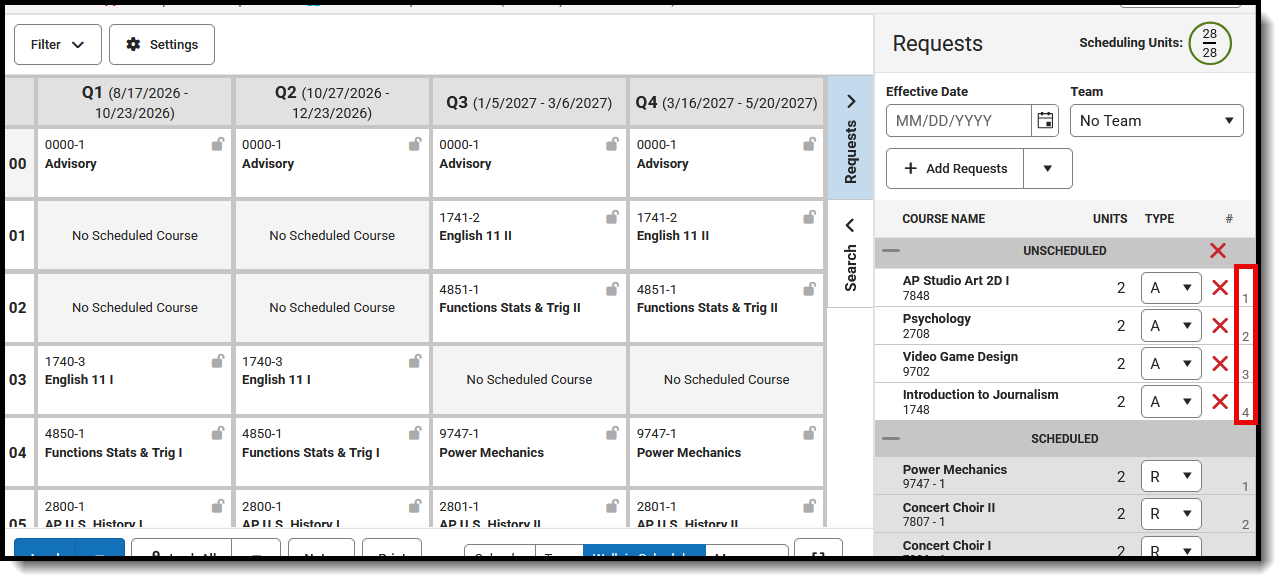Toggle lock on Q4 section 2801-1
Screen dimensions: 1286x586
(810, 506)
